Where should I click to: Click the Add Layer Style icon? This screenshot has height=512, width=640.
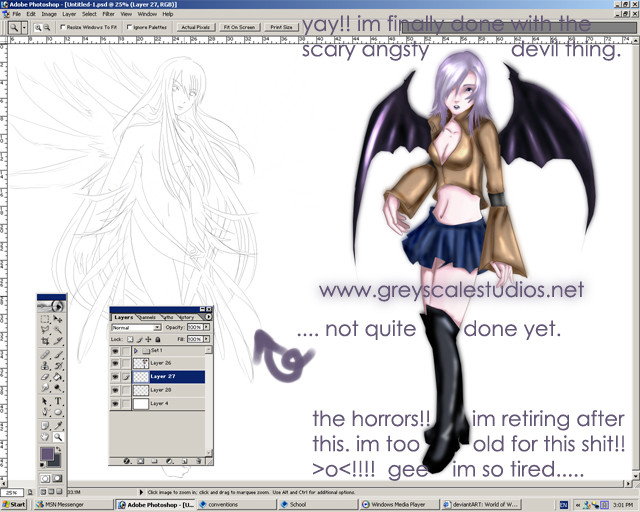coord(127,461)
